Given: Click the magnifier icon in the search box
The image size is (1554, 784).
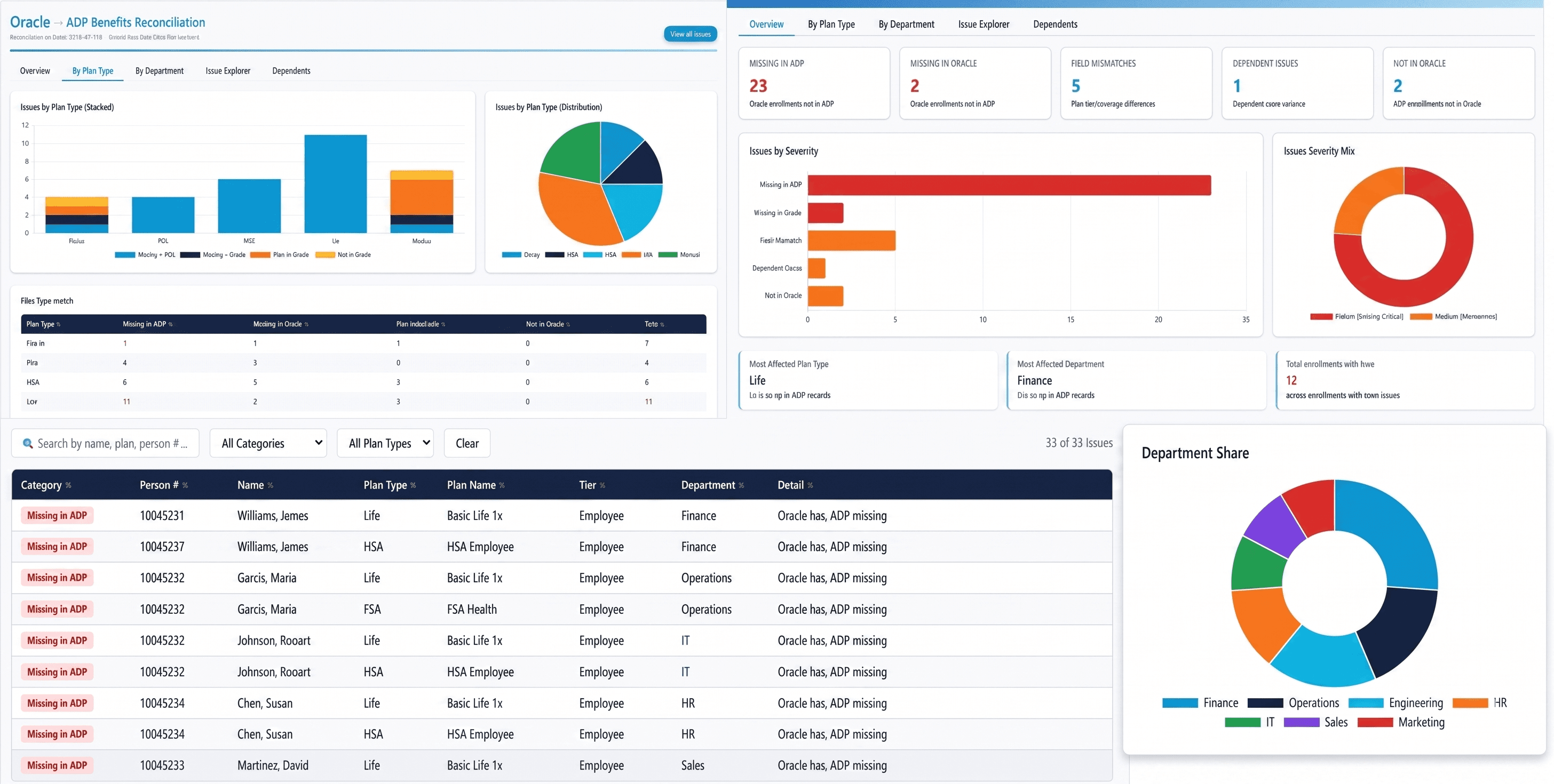Looking at the screenshot, I should coord(28,443).
